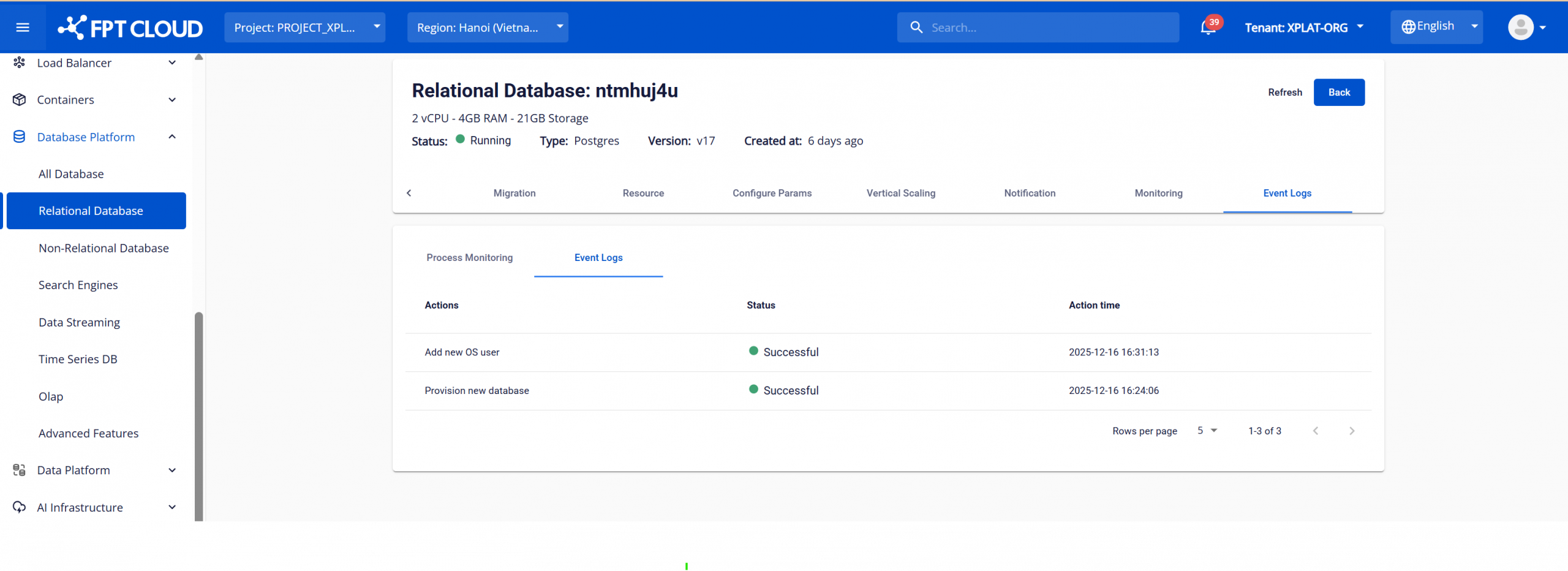Collapse the Database Platform section

(172, 137)
